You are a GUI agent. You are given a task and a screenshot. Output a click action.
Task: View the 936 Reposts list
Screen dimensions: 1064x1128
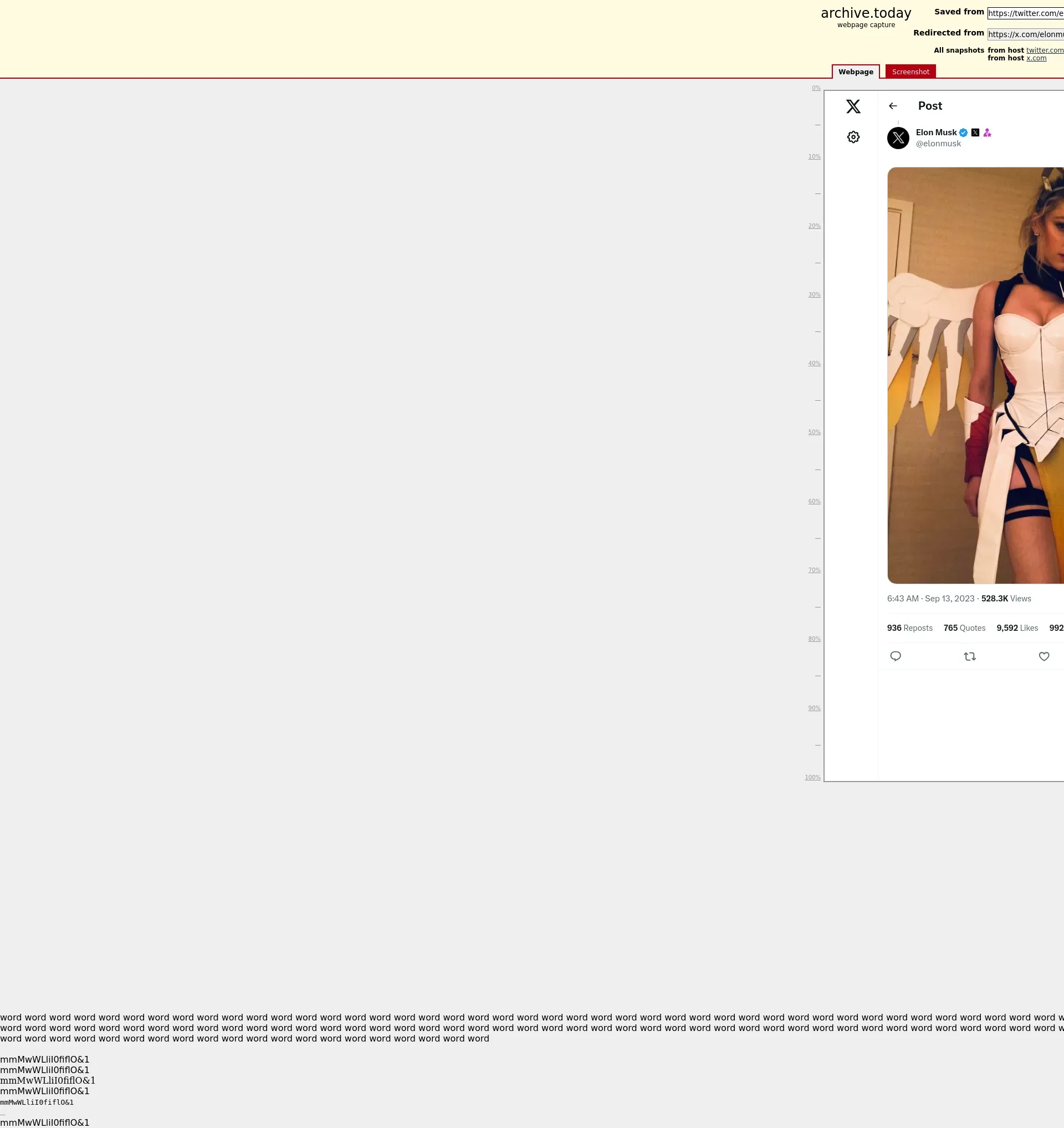(x=909, y=628)
